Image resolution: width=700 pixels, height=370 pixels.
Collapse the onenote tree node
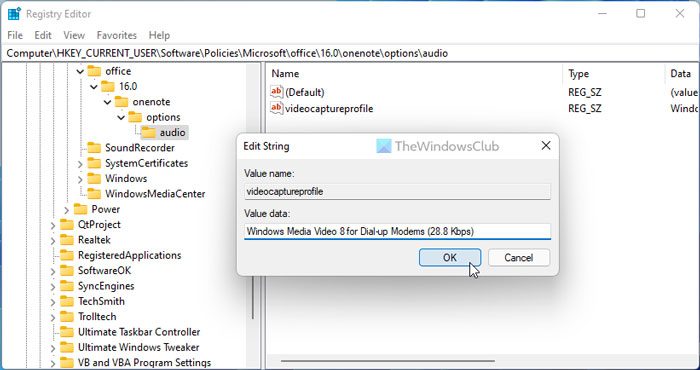click(x=108, y=102)
